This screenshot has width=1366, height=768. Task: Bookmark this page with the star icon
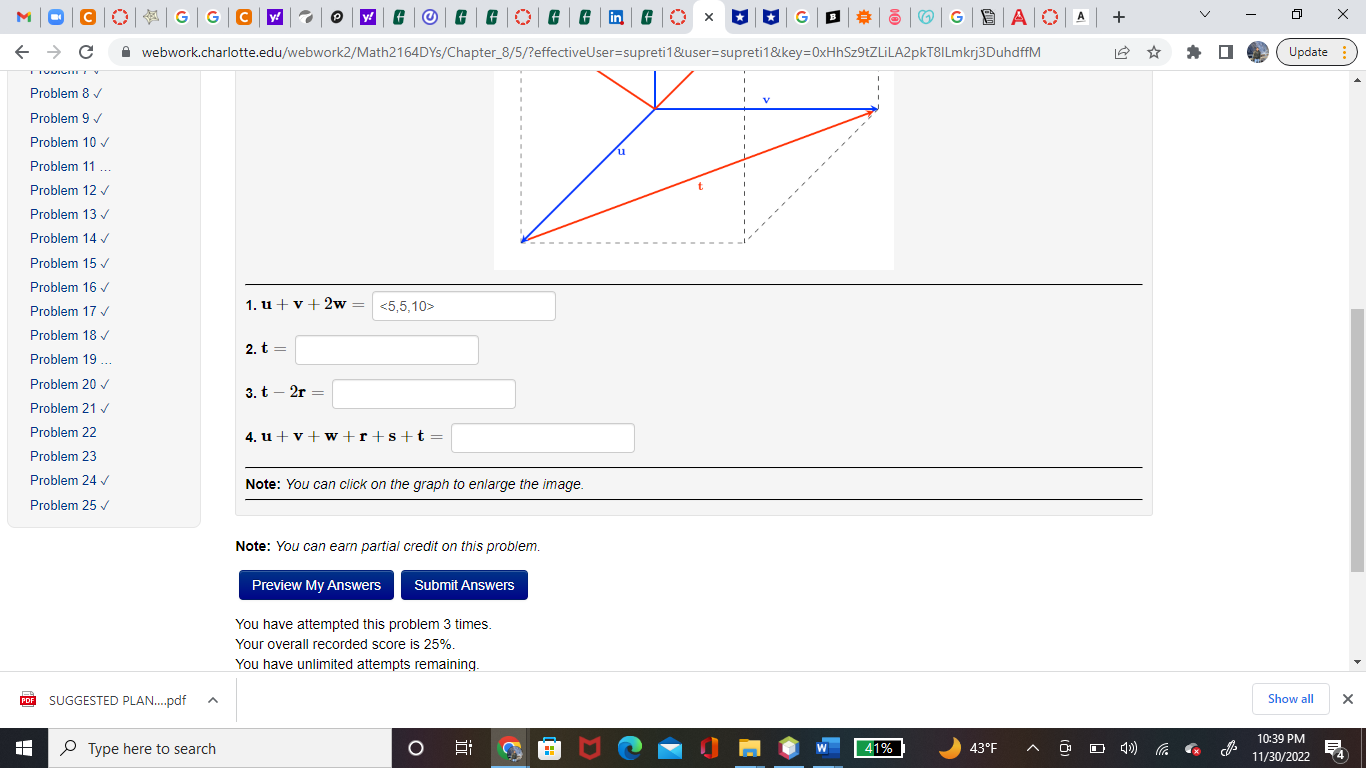click(1154, 52)
